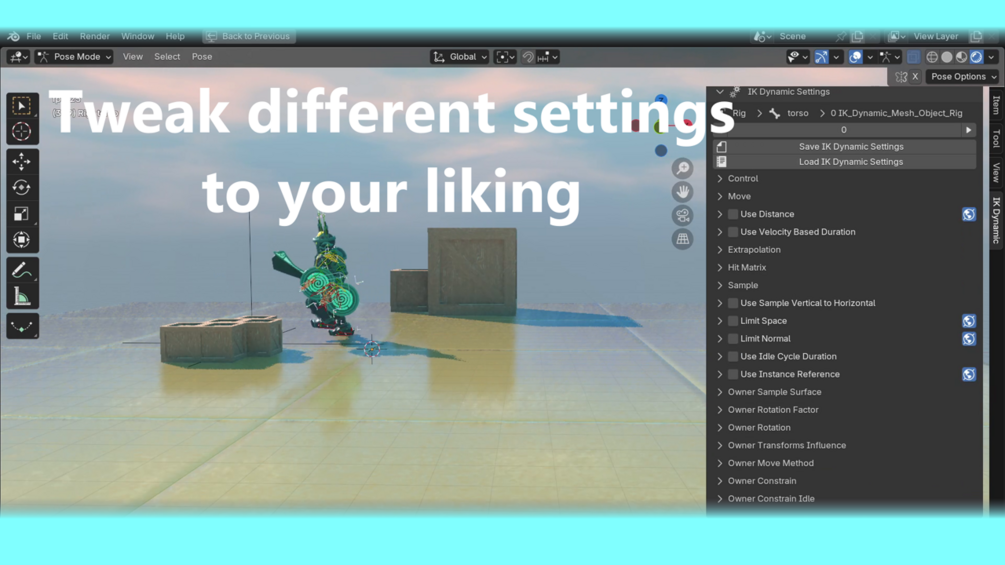Open the File menu
This screenshot has width=1005, height=565.
tap(34, 37)
